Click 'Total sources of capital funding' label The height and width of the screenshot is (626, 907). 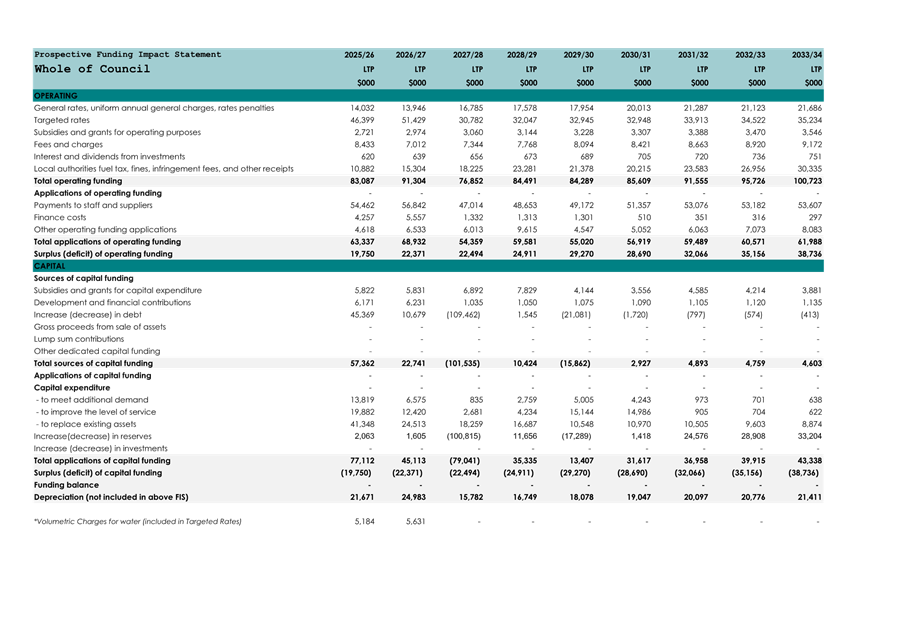click(x=94, y=363)
